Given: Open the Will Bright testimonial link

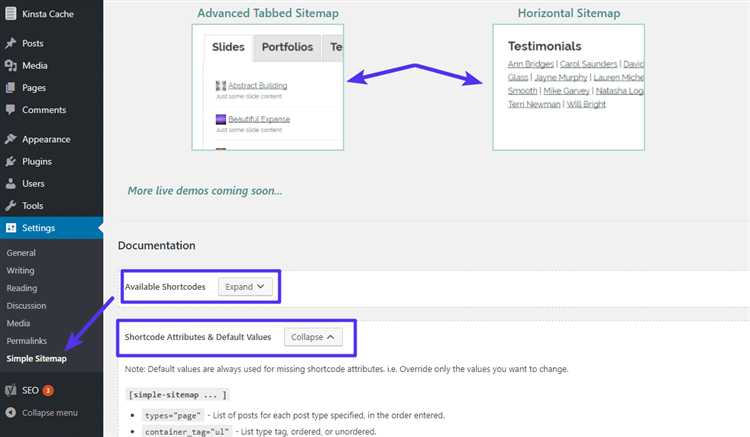Looking at the screenshot, I should tap(586, 104).
